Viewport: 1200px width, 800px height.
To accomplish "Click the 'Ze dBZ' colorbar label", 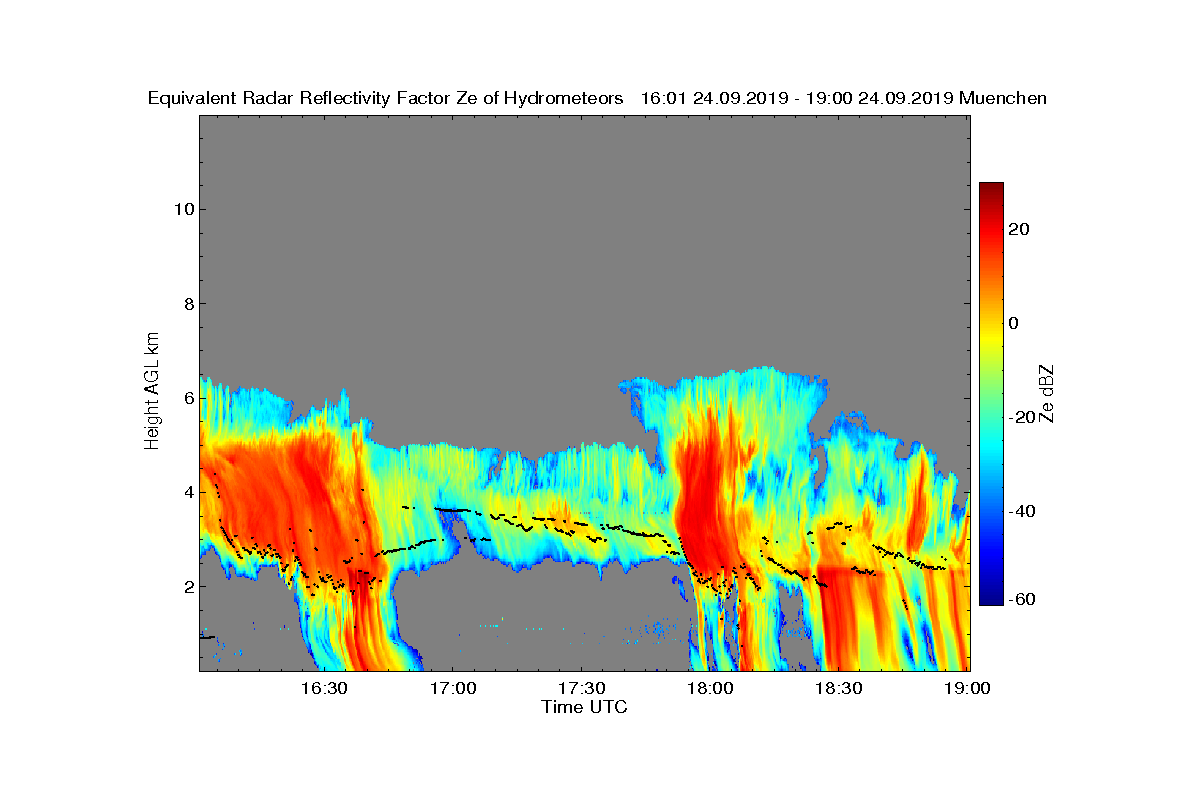I will click(1048, 393).
